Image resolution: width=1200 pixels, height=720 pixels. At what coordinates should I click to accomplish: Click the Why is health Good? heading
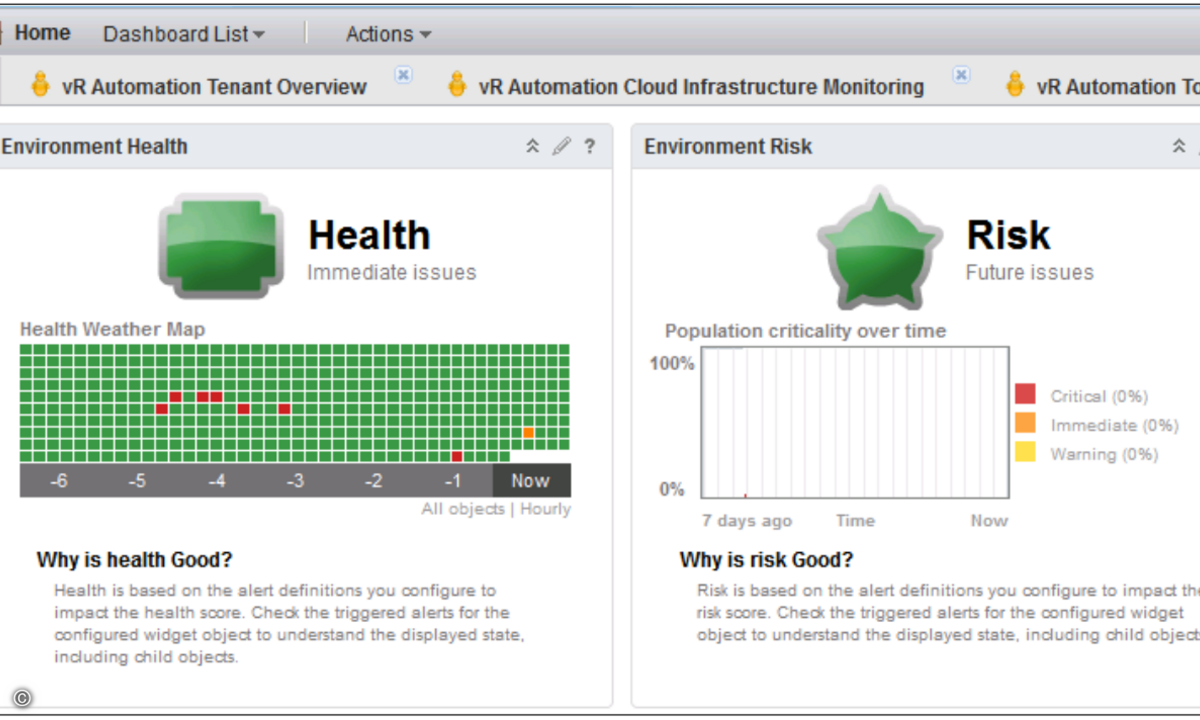click(135, 560)
